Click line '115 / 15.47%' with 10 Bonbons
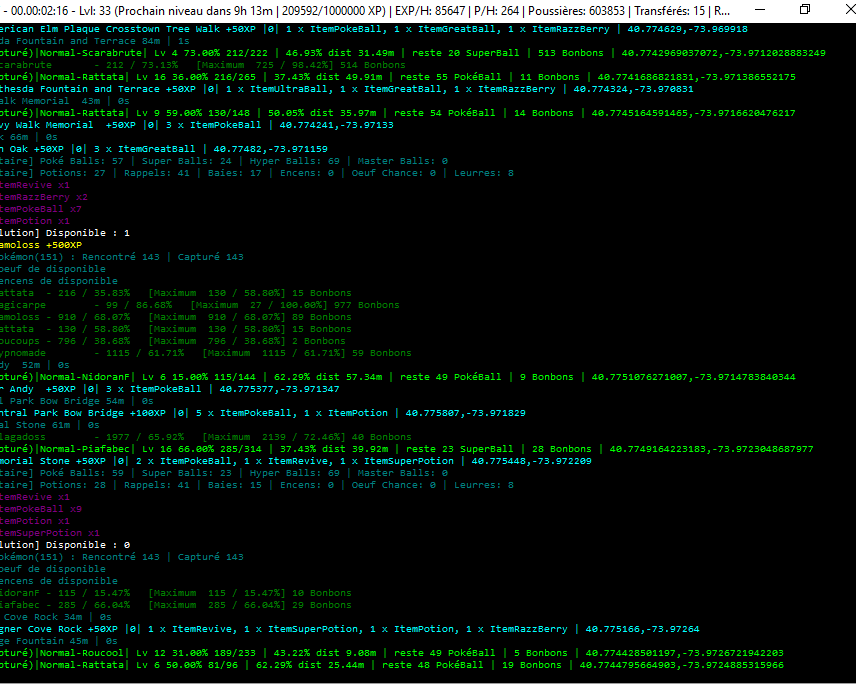This screenshot has width=856, height=684. [176, 593]
